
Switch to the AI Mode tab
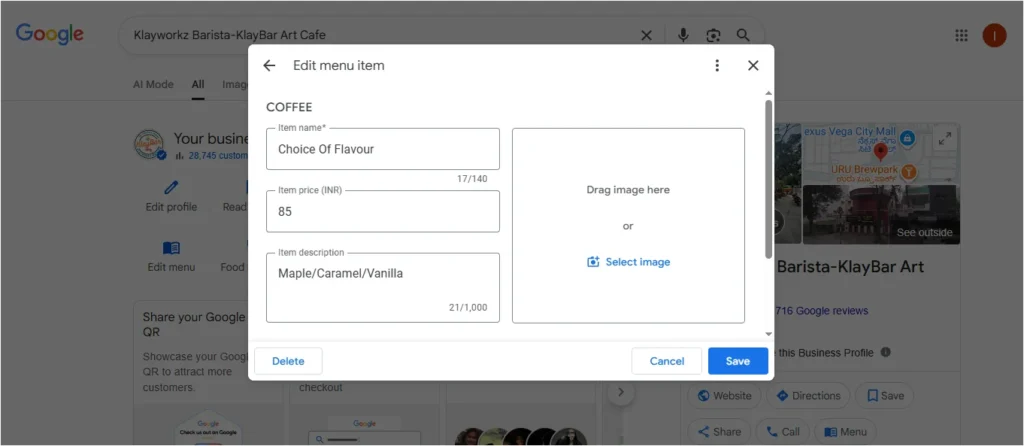click(153, 85)
